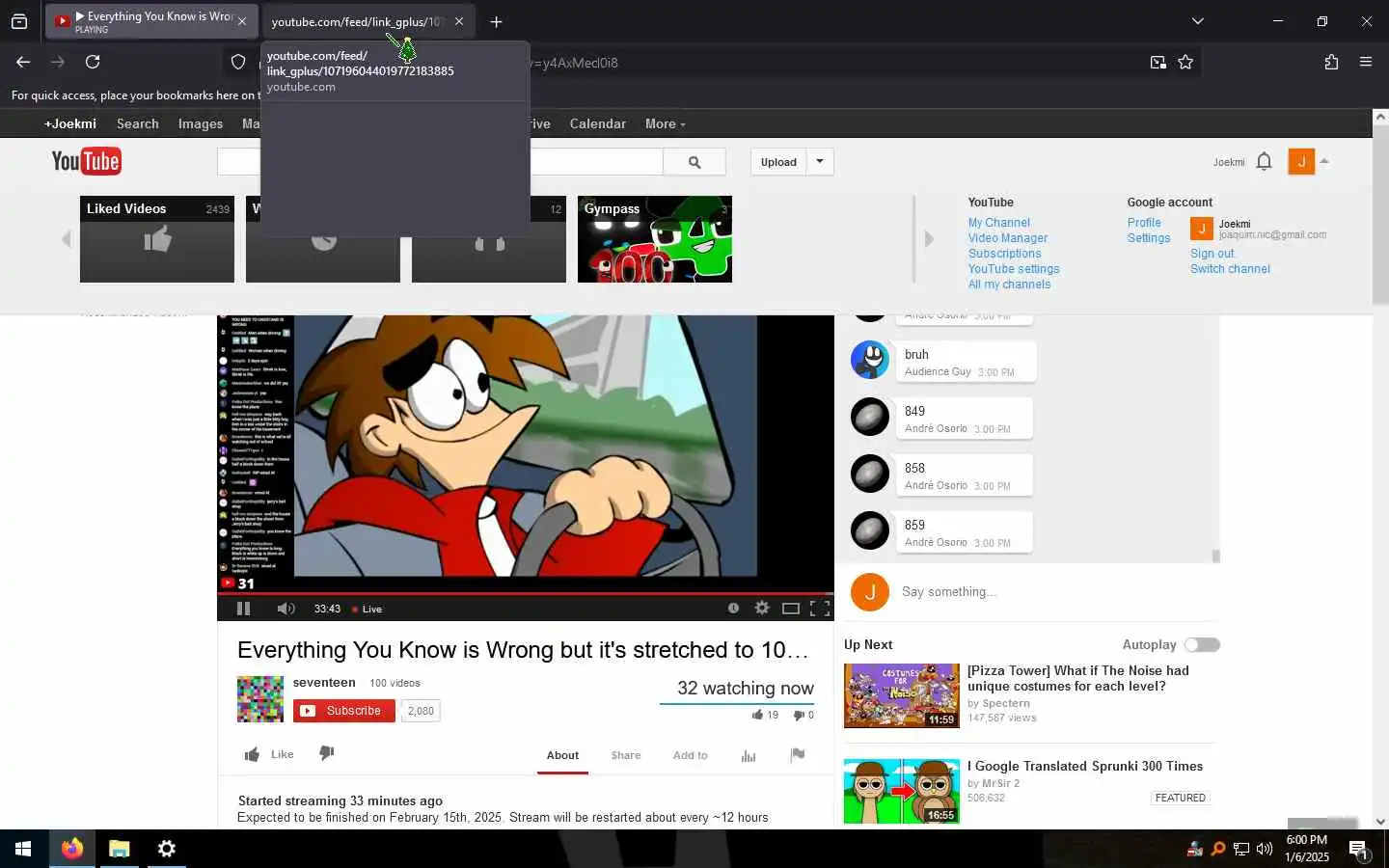Enter fullscreen video mode
The height and width of the screenshot is (868, 1389).
coord(820,609)
